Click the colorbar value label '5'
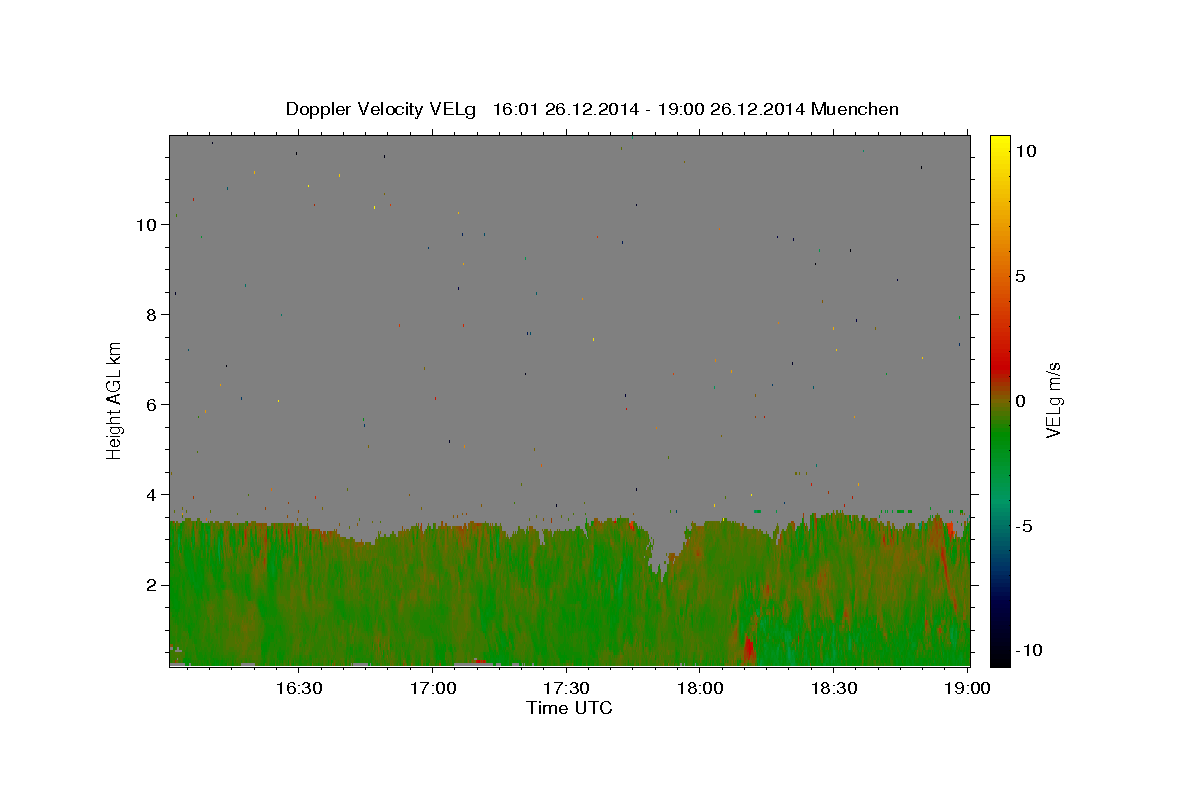Screen dimensions: 1200x800 (x=1020, y=276)
